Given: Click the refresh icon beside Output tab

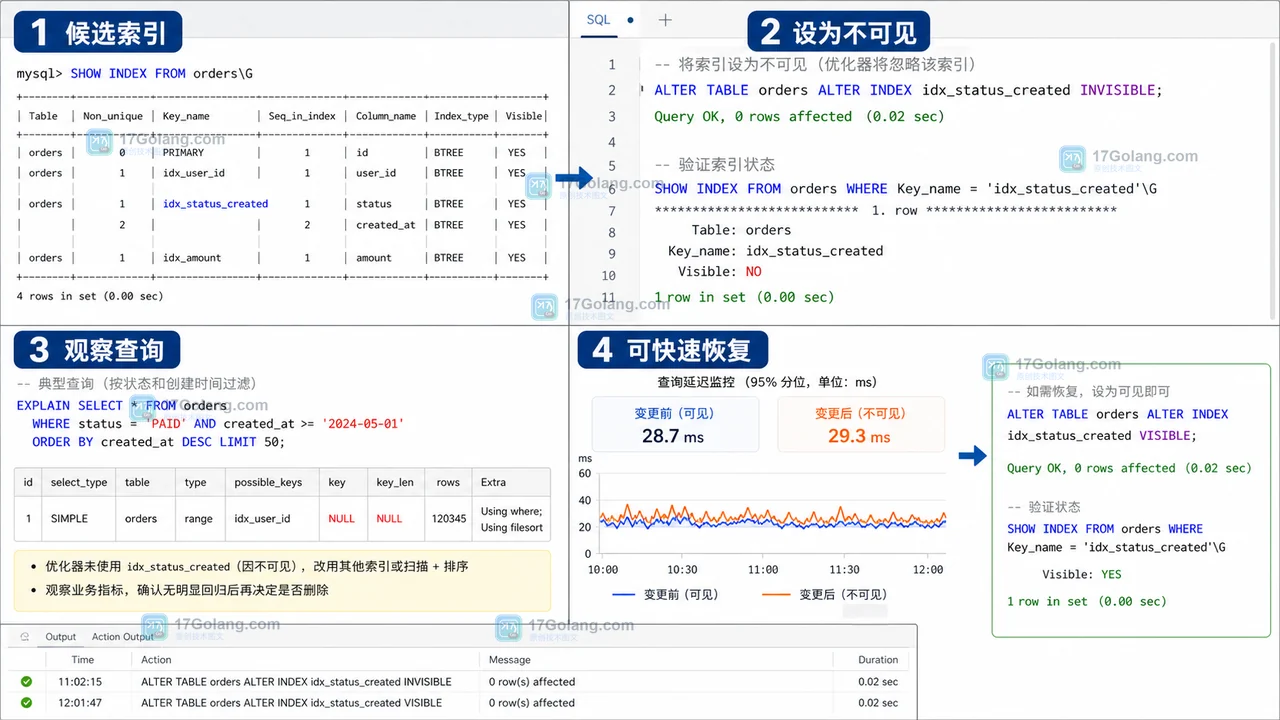Looking at the screenshot, I should pyautogui.click(x=25, y=637).
